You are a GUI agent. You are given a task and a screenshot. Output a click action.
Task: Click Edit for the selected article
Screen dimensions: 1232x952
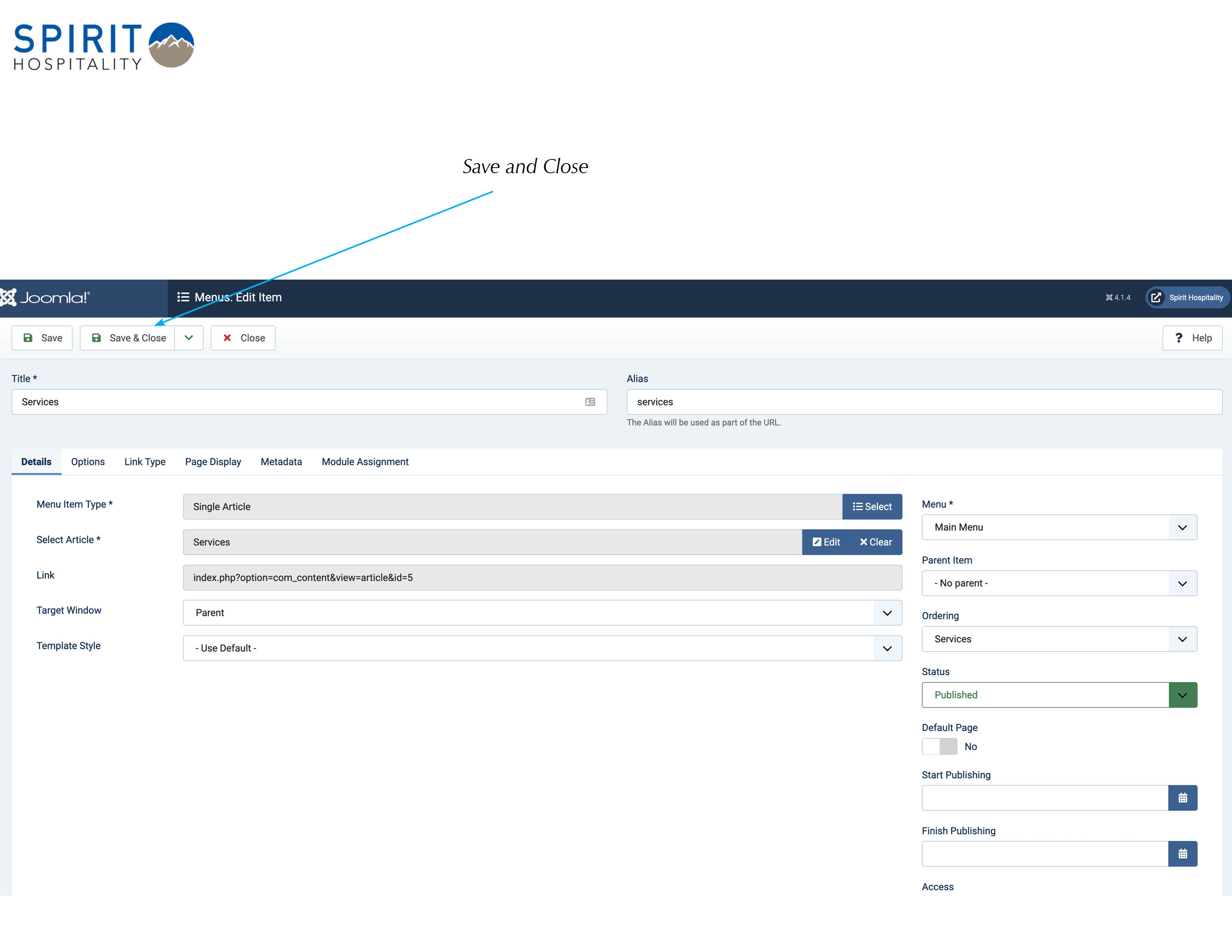coord(826,542)
